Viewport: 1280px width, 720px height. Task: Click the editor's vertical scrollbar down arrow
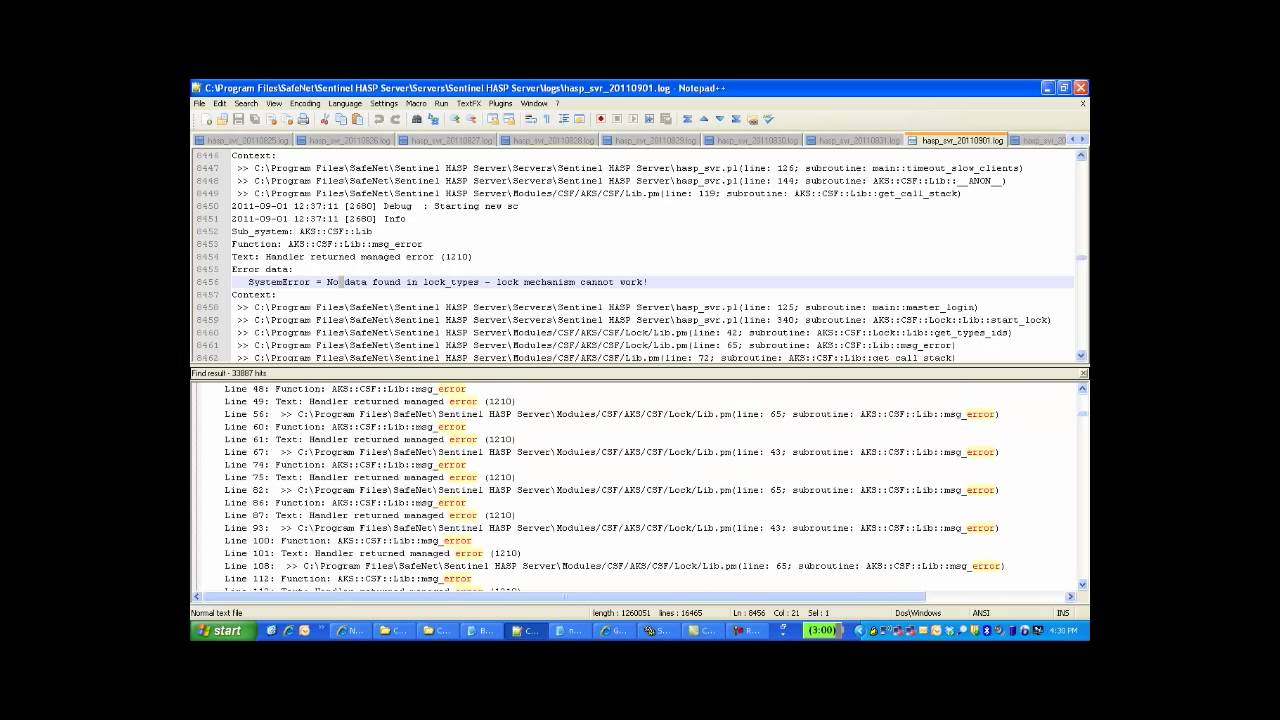1081,356
